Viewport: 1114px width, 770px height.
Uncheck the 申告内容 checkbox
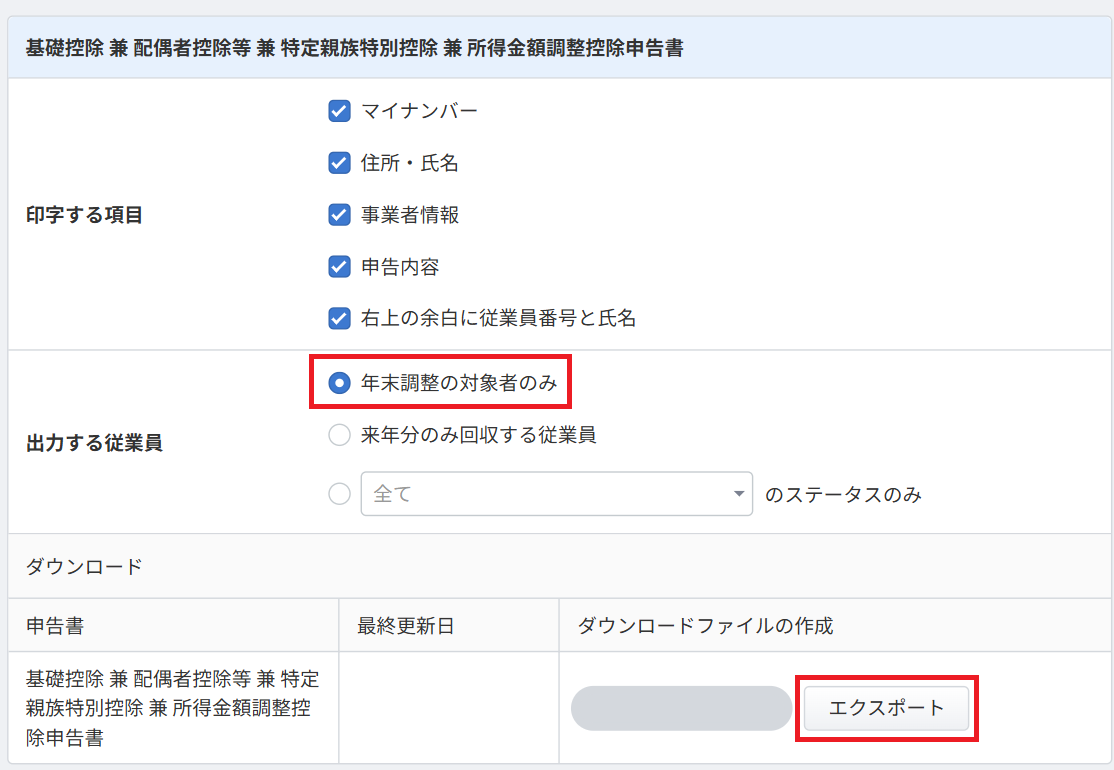[x=339, y=267]
